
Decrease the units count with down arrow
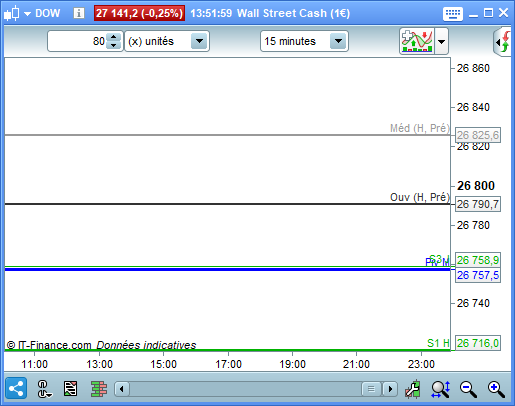coord(114,45)
